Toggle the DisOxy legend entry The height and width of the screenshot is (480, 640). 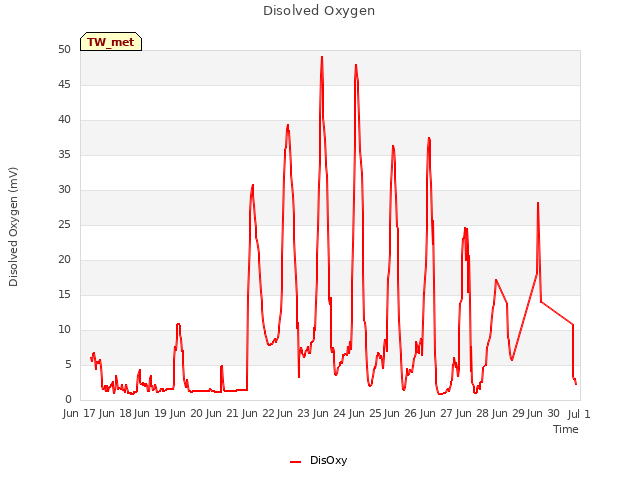click(318, 460)
